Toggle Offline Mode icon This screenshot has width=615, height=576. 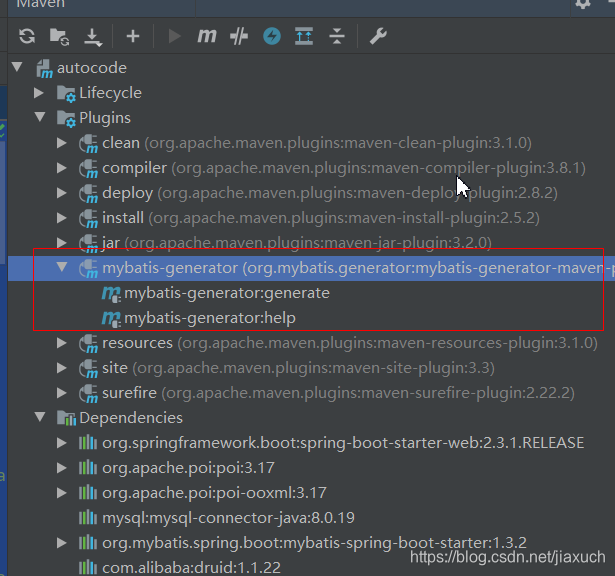coord(239,36)
